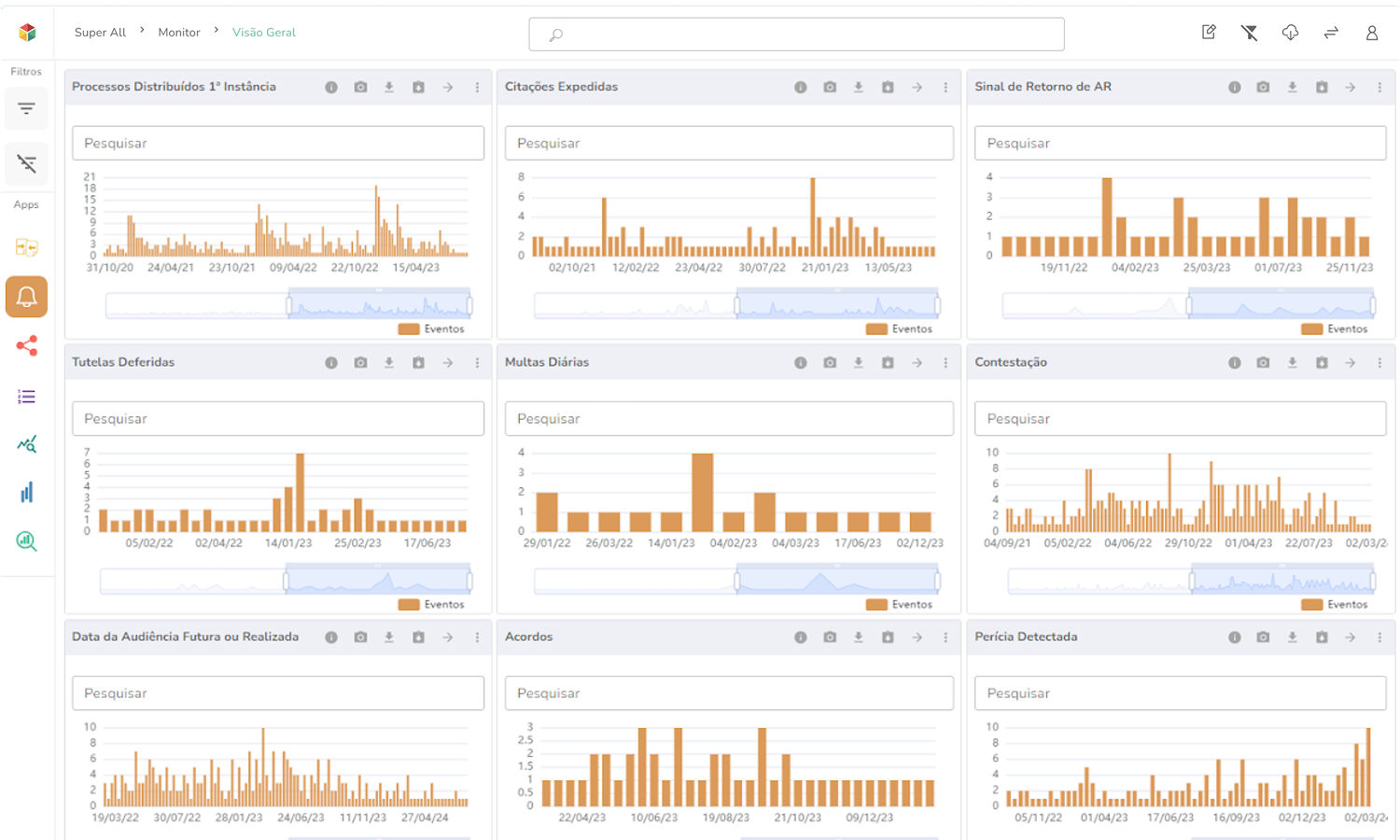Open more options for Perícia Detectada
Viewport: 1400px width, 840px height.
1379,637
